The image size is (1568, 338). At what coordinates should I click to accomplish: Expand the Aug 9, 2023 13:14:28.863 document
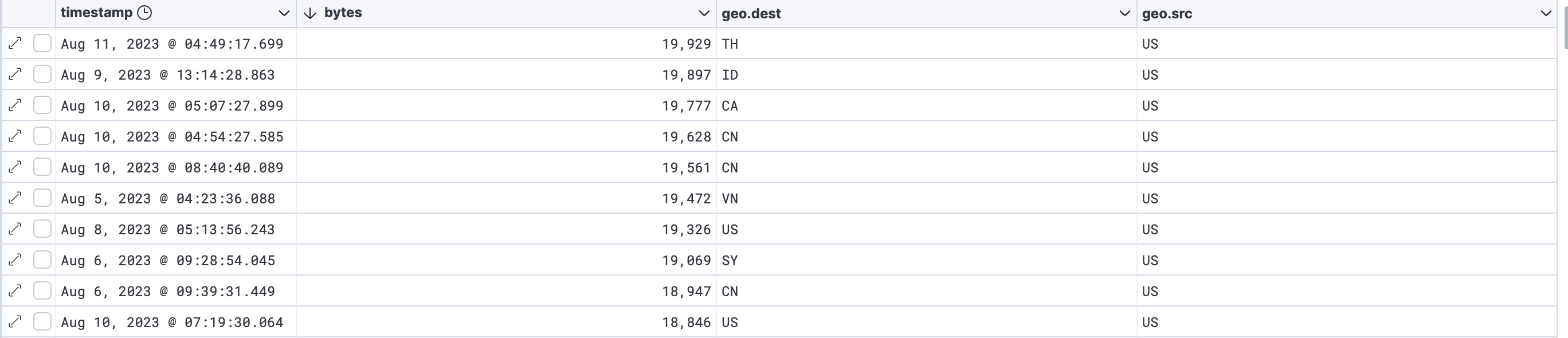[15, 74]
